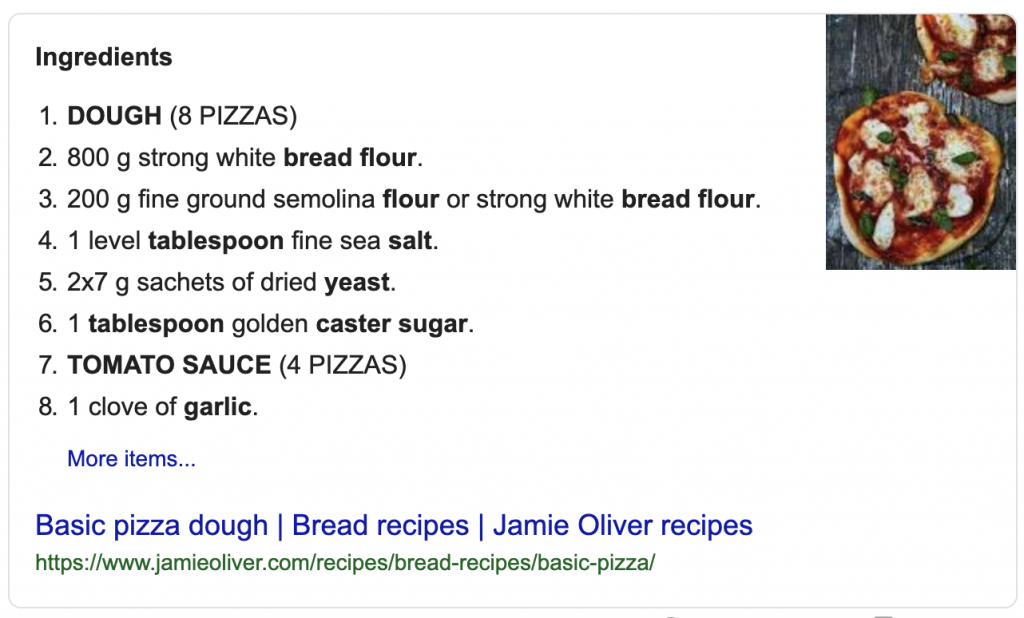Click the 200 g fine ground semolina line
Viewport: 1024px width, 618px height.
click(413, 199)
